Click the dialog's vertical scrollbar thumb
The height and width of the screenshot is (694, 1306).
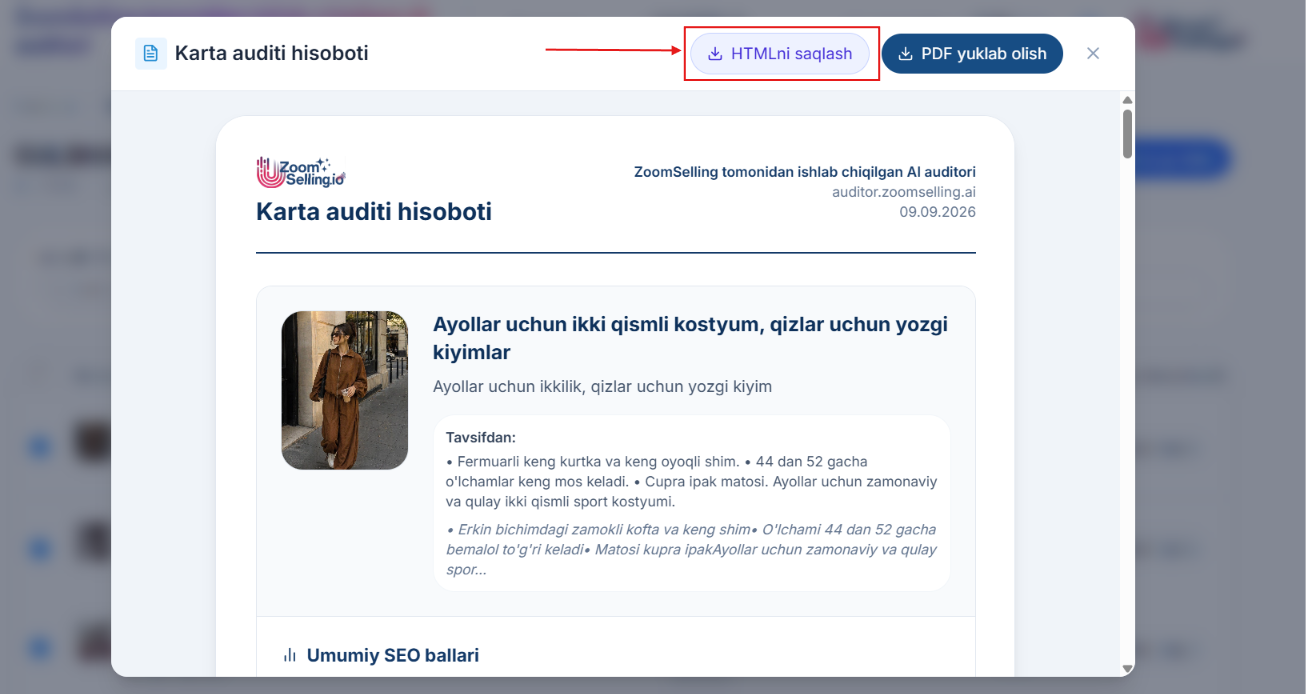[1128, 134]
